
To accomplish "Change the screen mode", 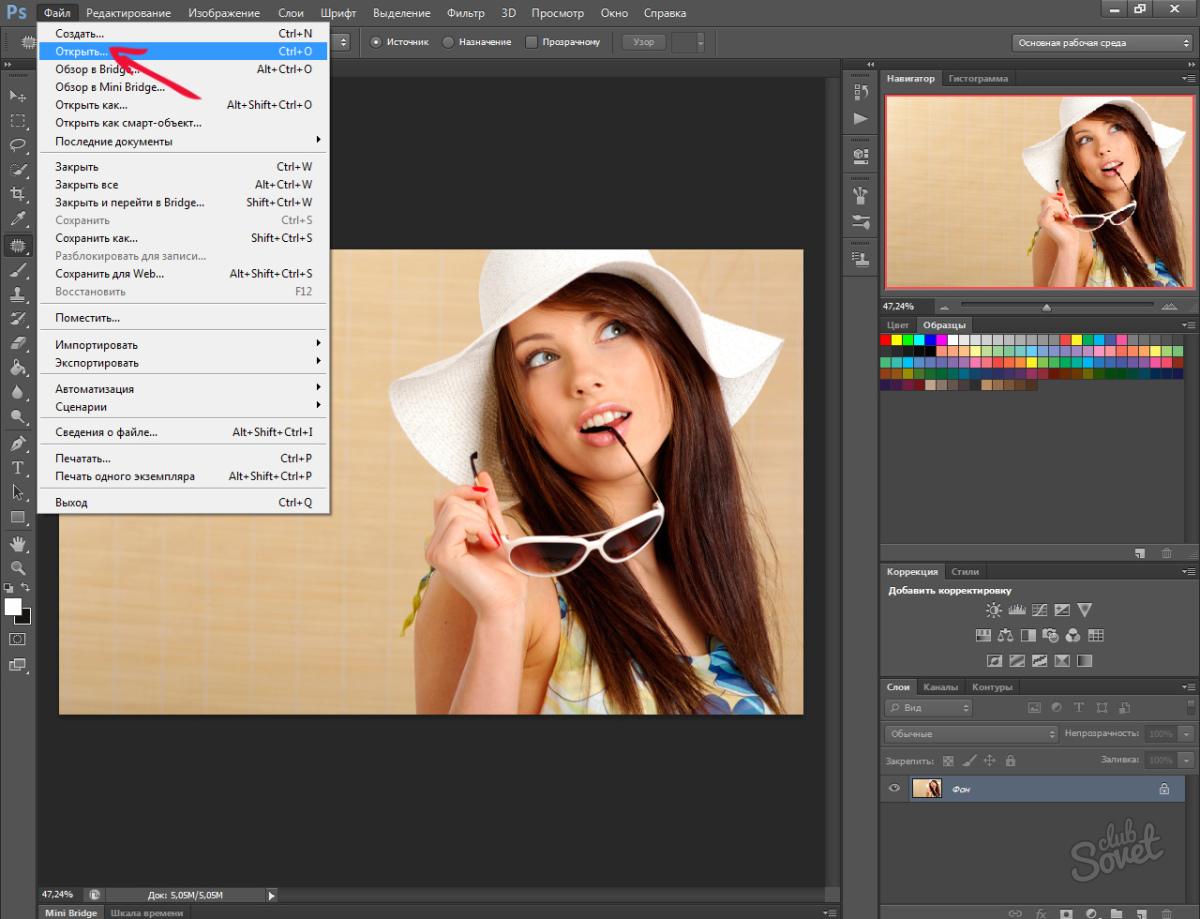I will tap(17, 664).
